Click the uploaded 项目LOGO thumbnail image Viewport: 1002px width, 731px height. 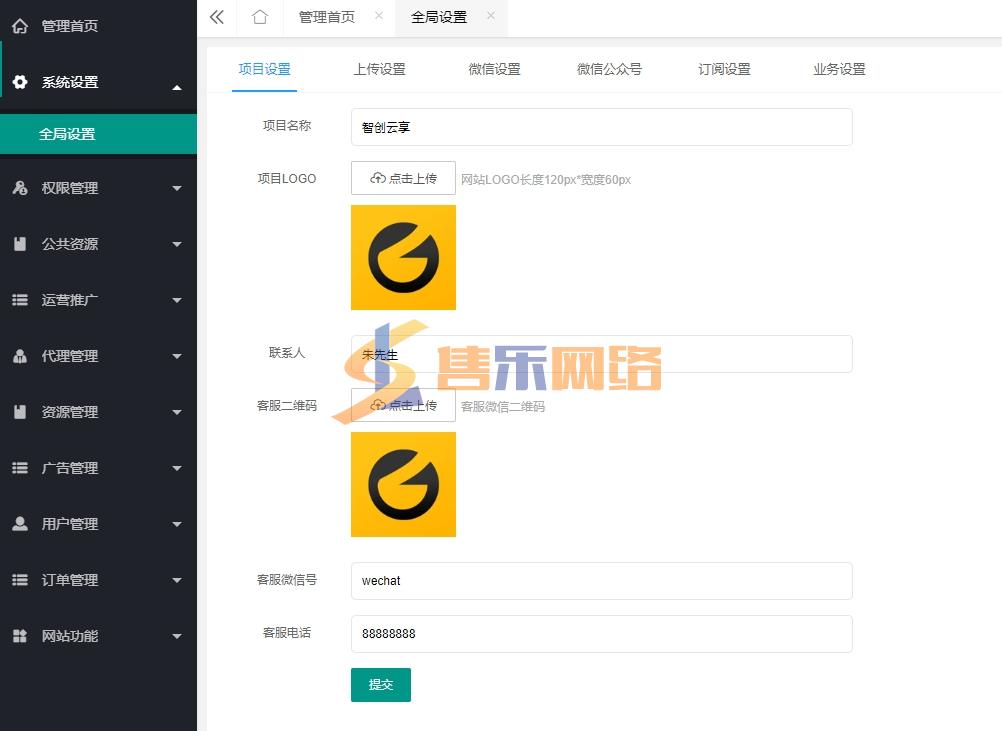click(403, 257)
